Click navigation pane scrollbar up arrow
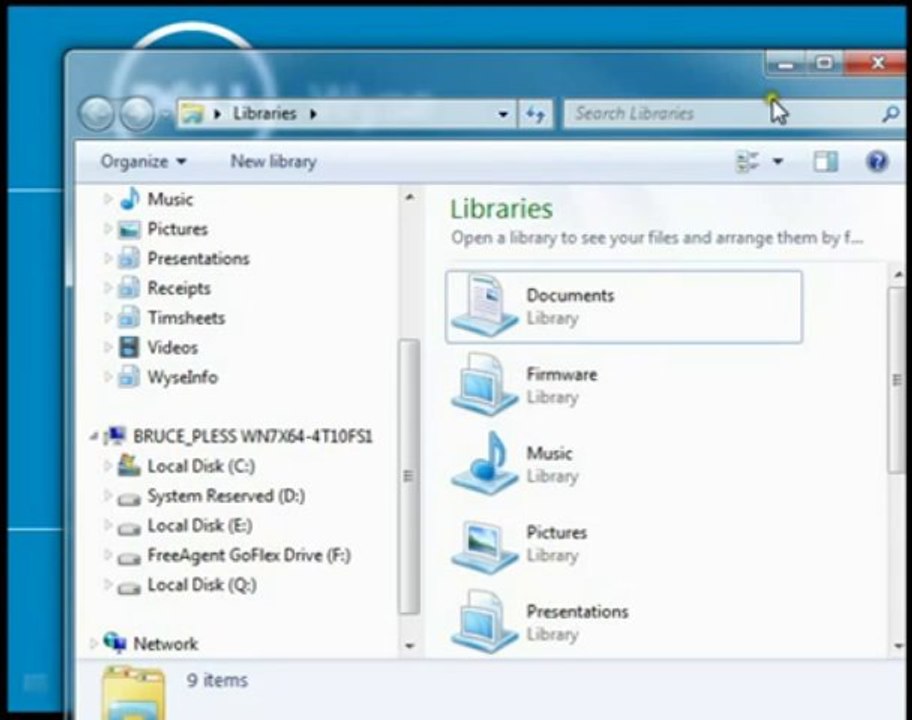Image resolution: width=912 pixels, height=720 pixels. tap(409, 198)
